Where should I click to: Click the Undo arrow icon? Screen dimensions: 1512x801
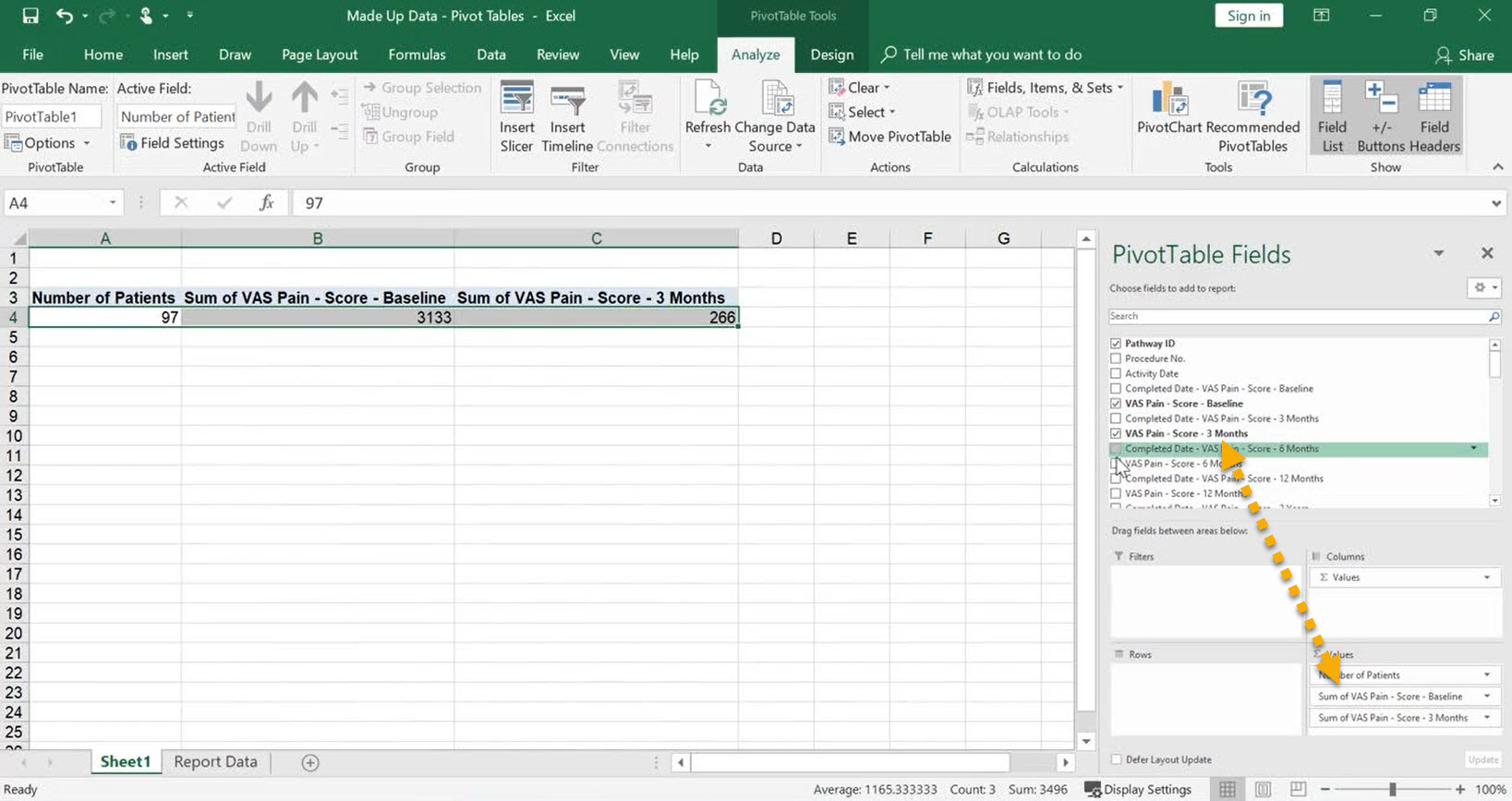tap(64, 16)
